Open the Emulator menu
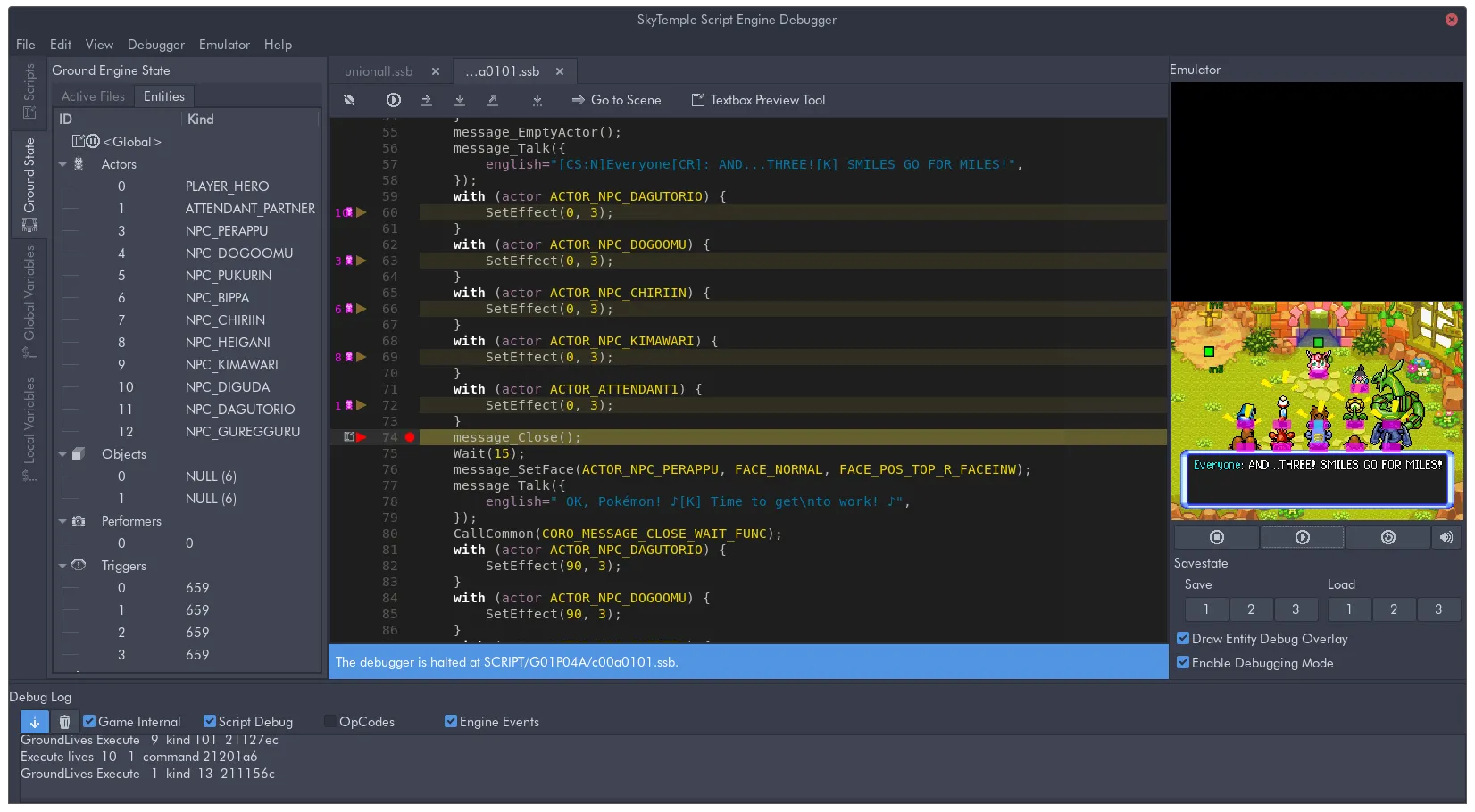The image size is (1475, 812). click(x=224, y=45)
